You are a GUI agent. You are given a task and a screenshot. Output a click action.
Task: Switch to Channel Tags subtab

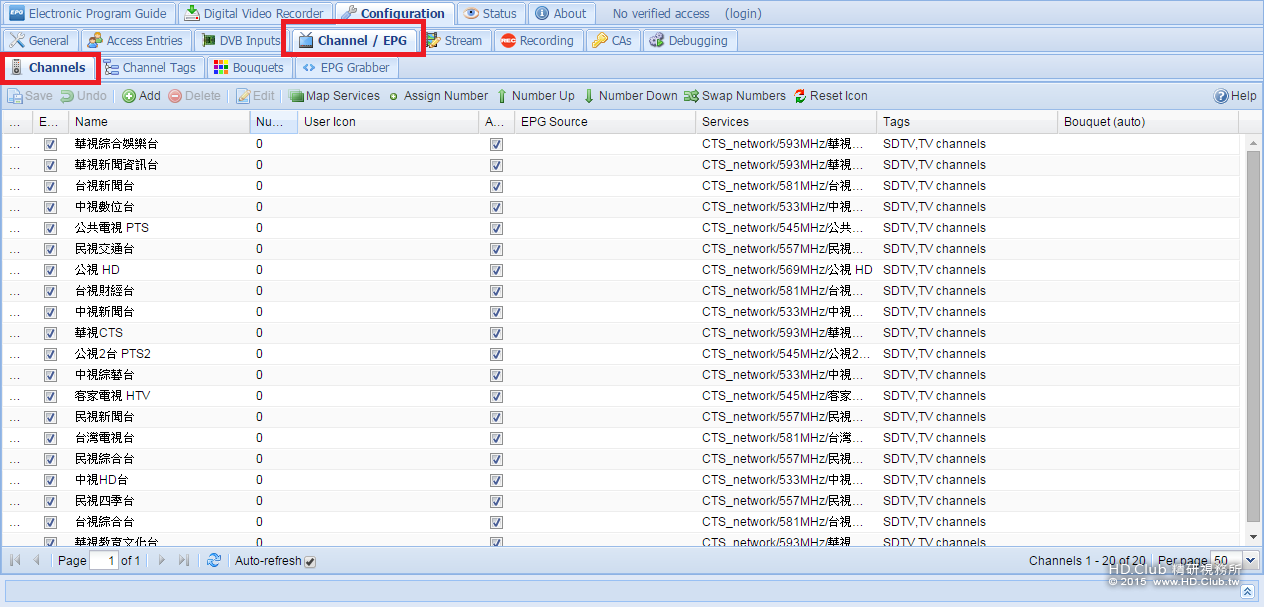150,68
